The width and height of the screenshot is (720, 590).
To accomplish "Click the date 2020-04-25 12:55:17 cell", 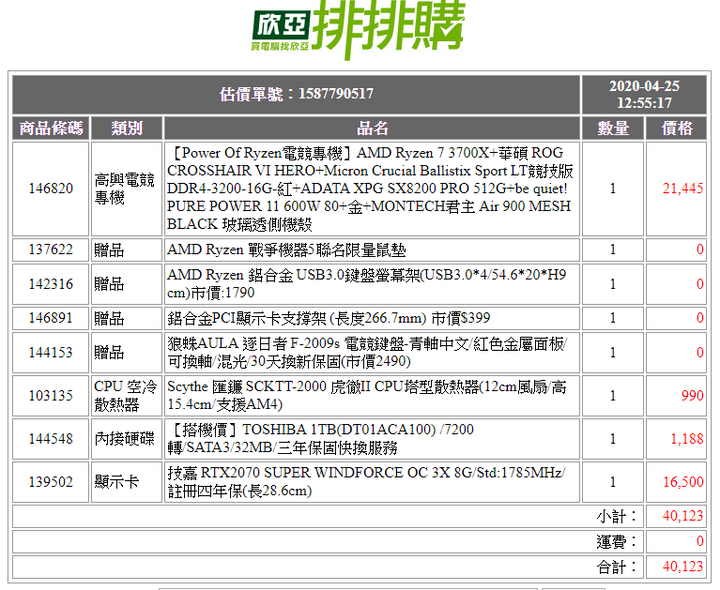I will [x=644, y=94].
